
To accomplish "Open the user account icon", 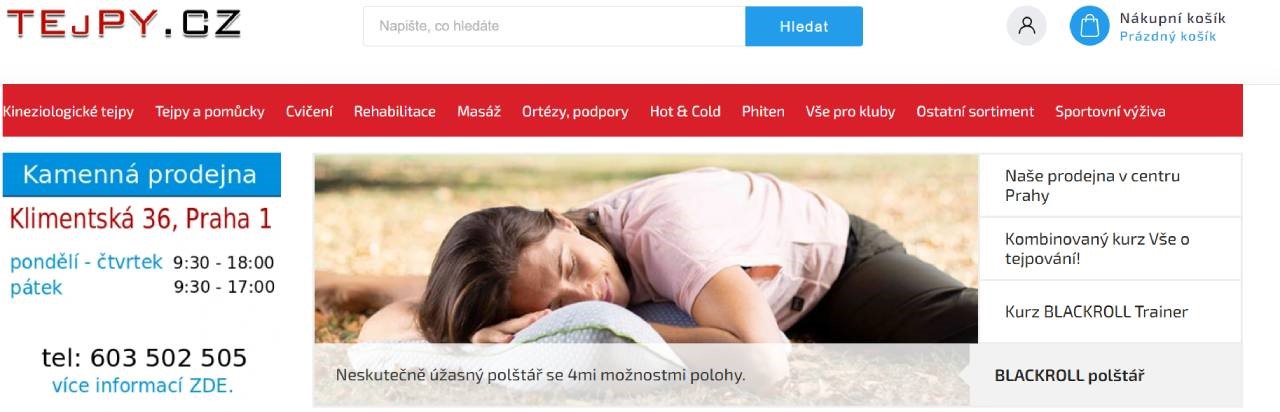I will [x=1026, y=26].
